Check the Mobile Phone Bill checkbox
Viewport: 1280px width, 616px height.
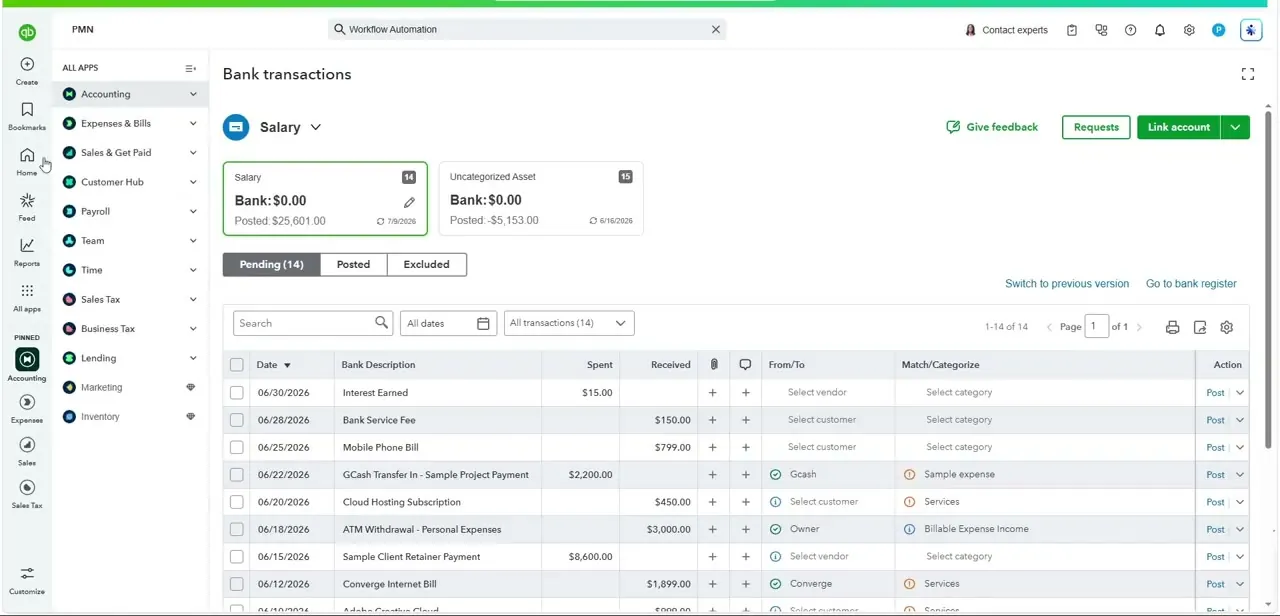click(237, 447)
